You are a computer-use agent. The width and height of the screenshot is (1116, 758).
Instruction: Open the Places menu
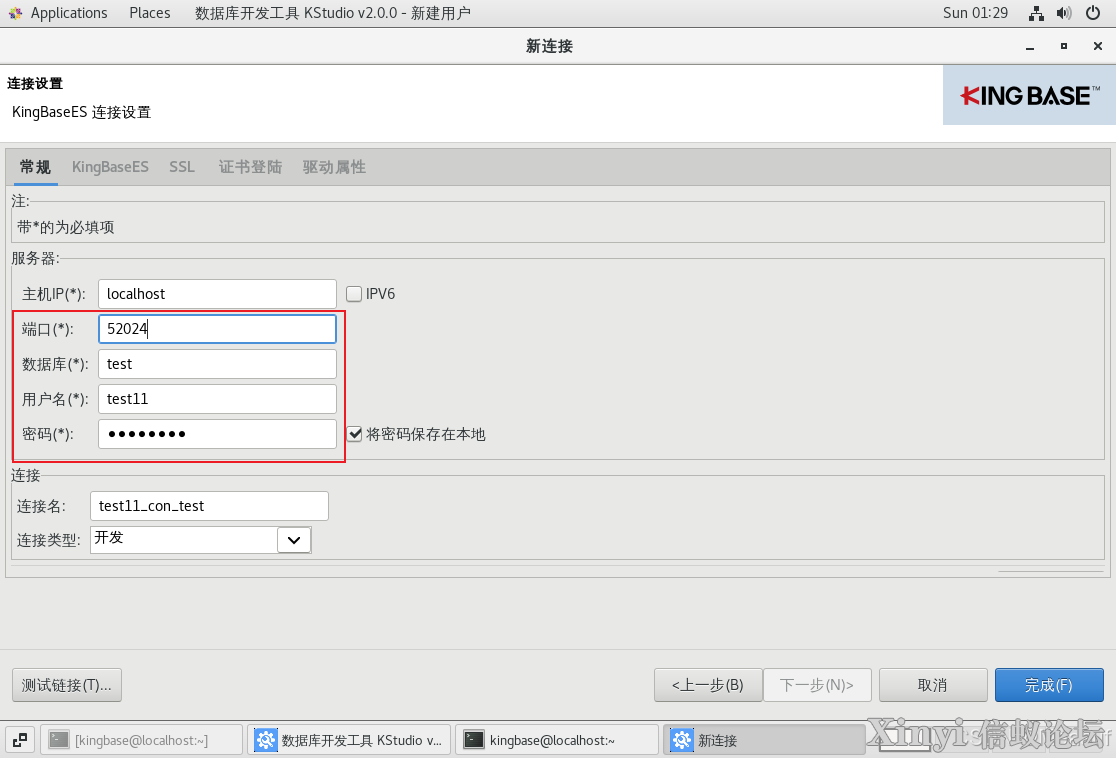click(149, 13)
